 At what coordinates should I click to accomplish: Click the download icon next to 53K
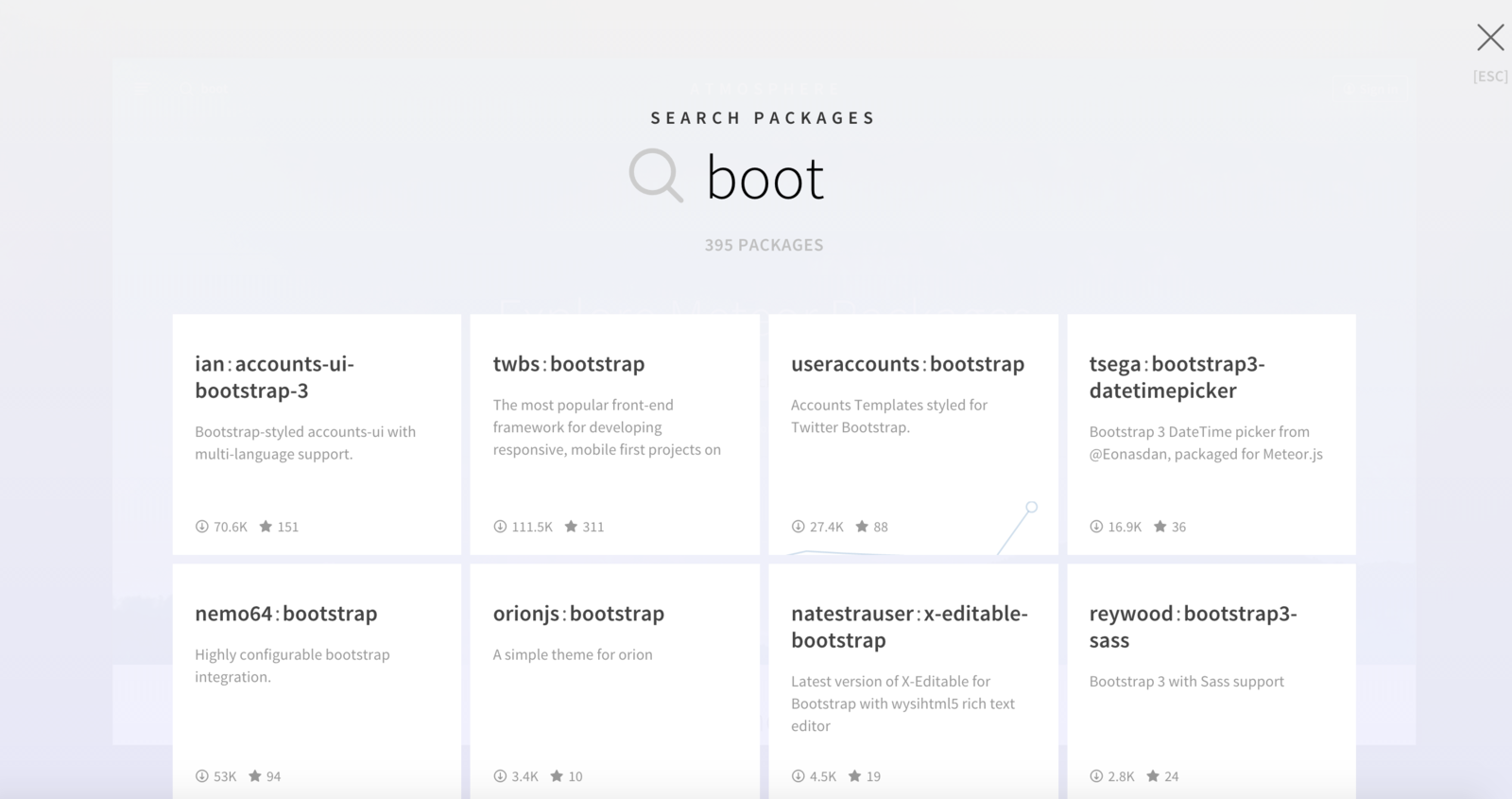coord(201,776)
